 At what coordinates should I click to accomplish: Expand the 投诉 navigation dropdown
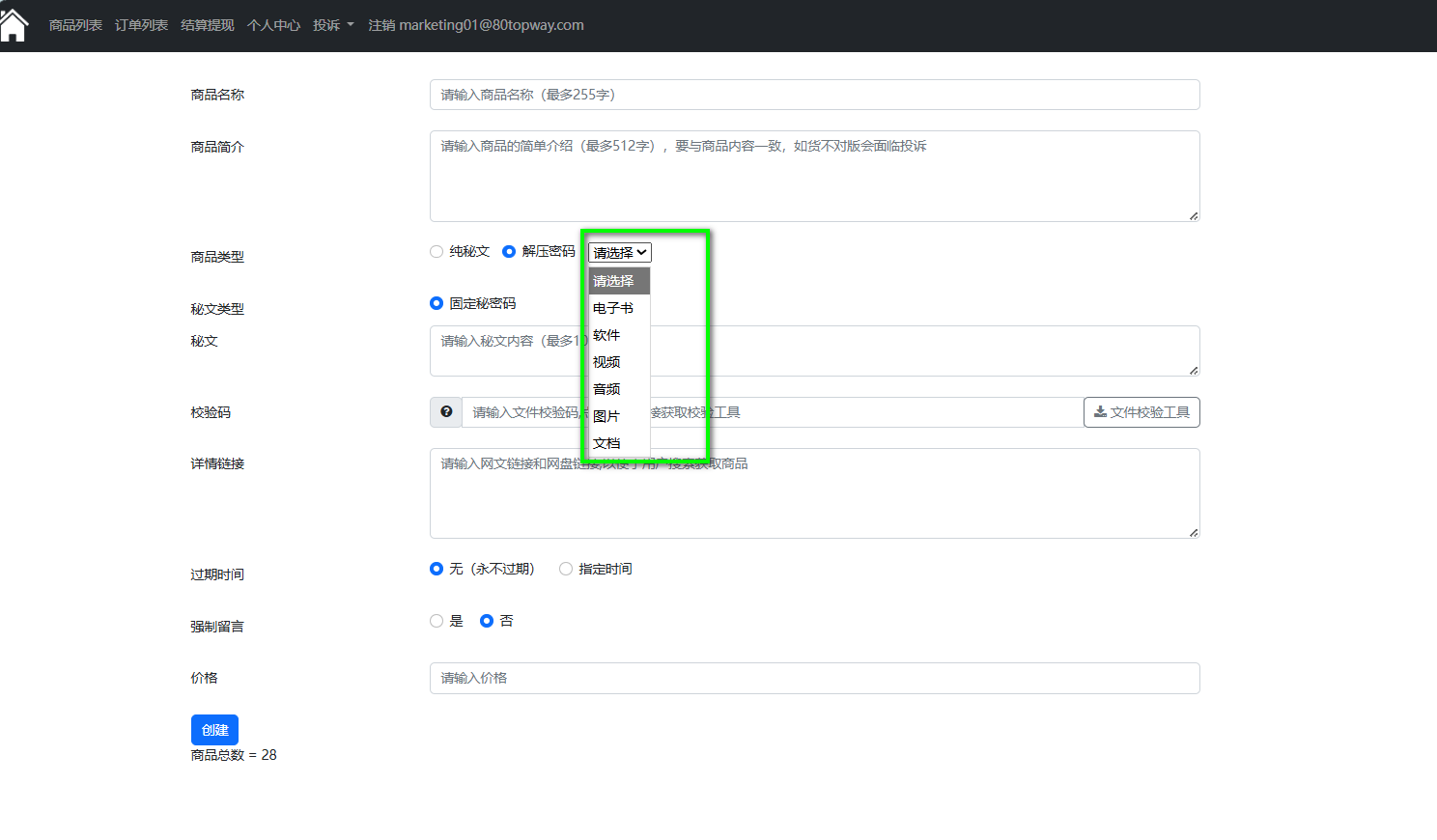pyautogui.click(x=333, y=25)
